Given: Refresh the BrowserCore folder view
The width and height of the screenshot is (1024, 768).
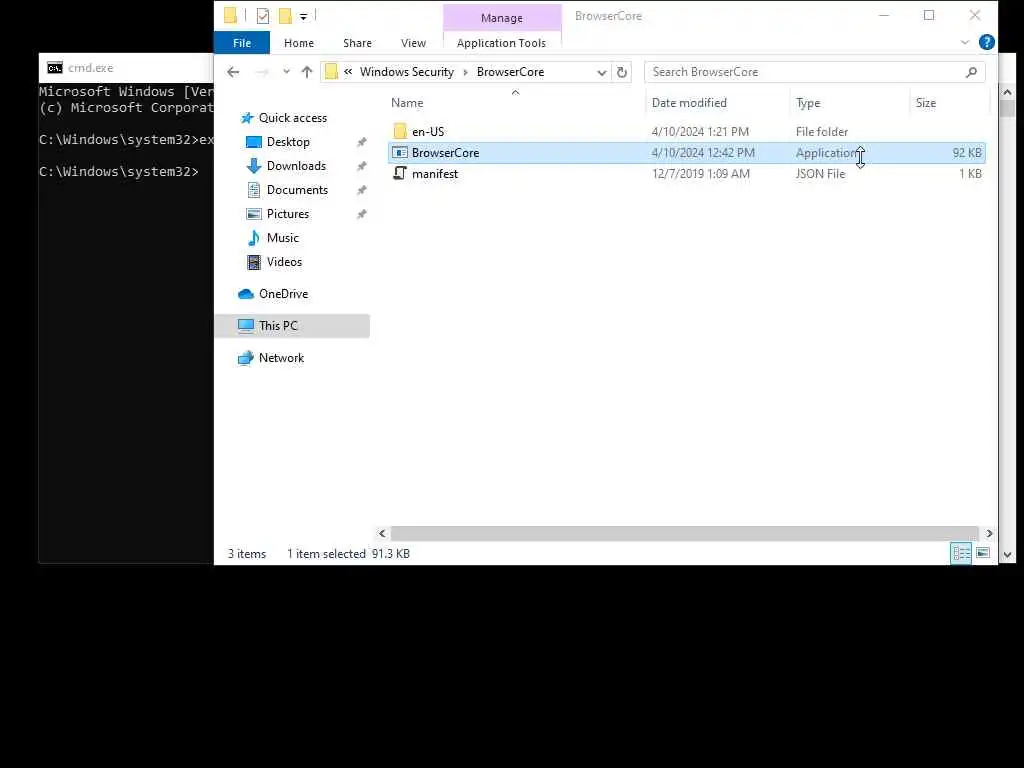Looking at the screenshot, I should click(x=622, y=72).
